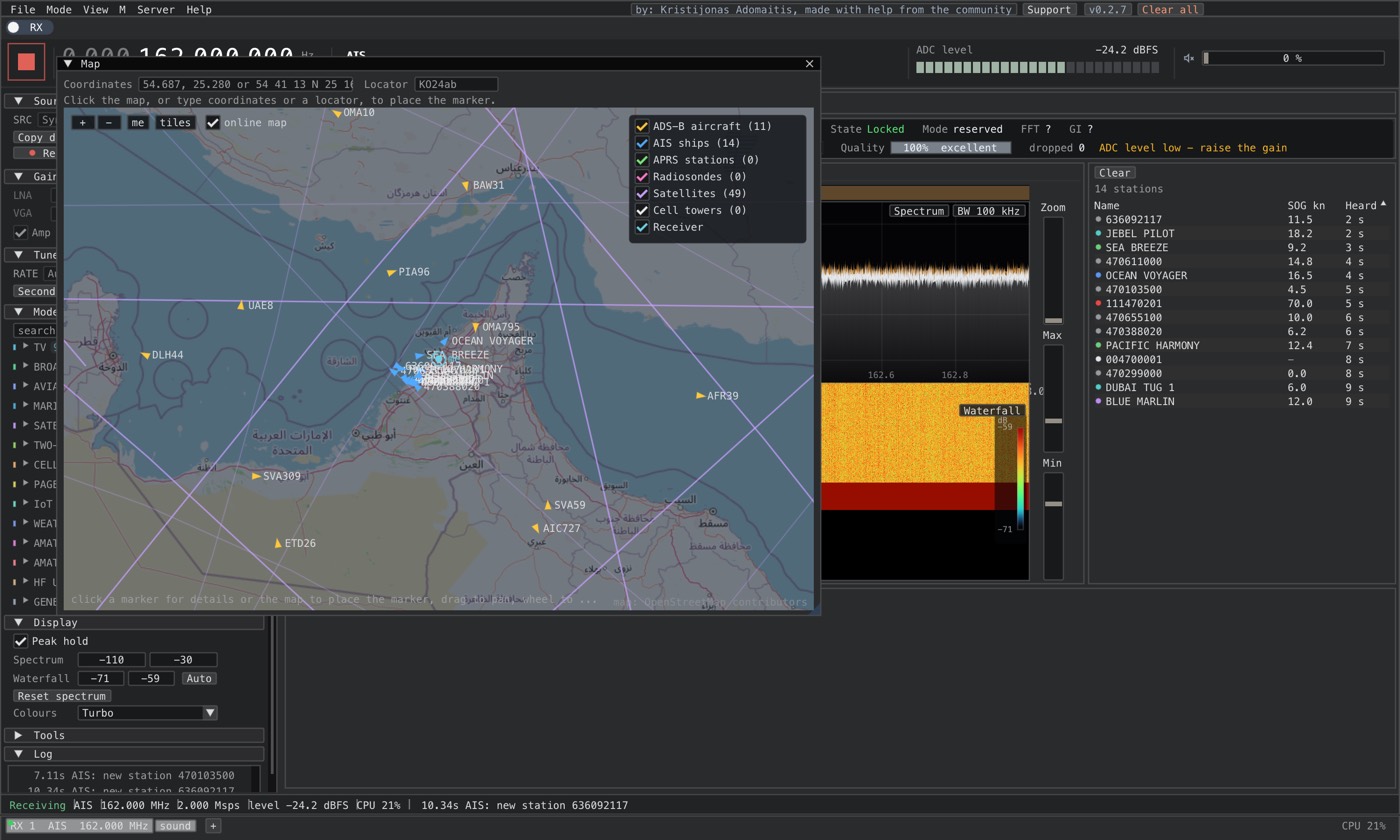The width and height of the screenshot is (1400, 840).
Task: Toggle Cell towers layer checkbox
Action: (642, 210)
